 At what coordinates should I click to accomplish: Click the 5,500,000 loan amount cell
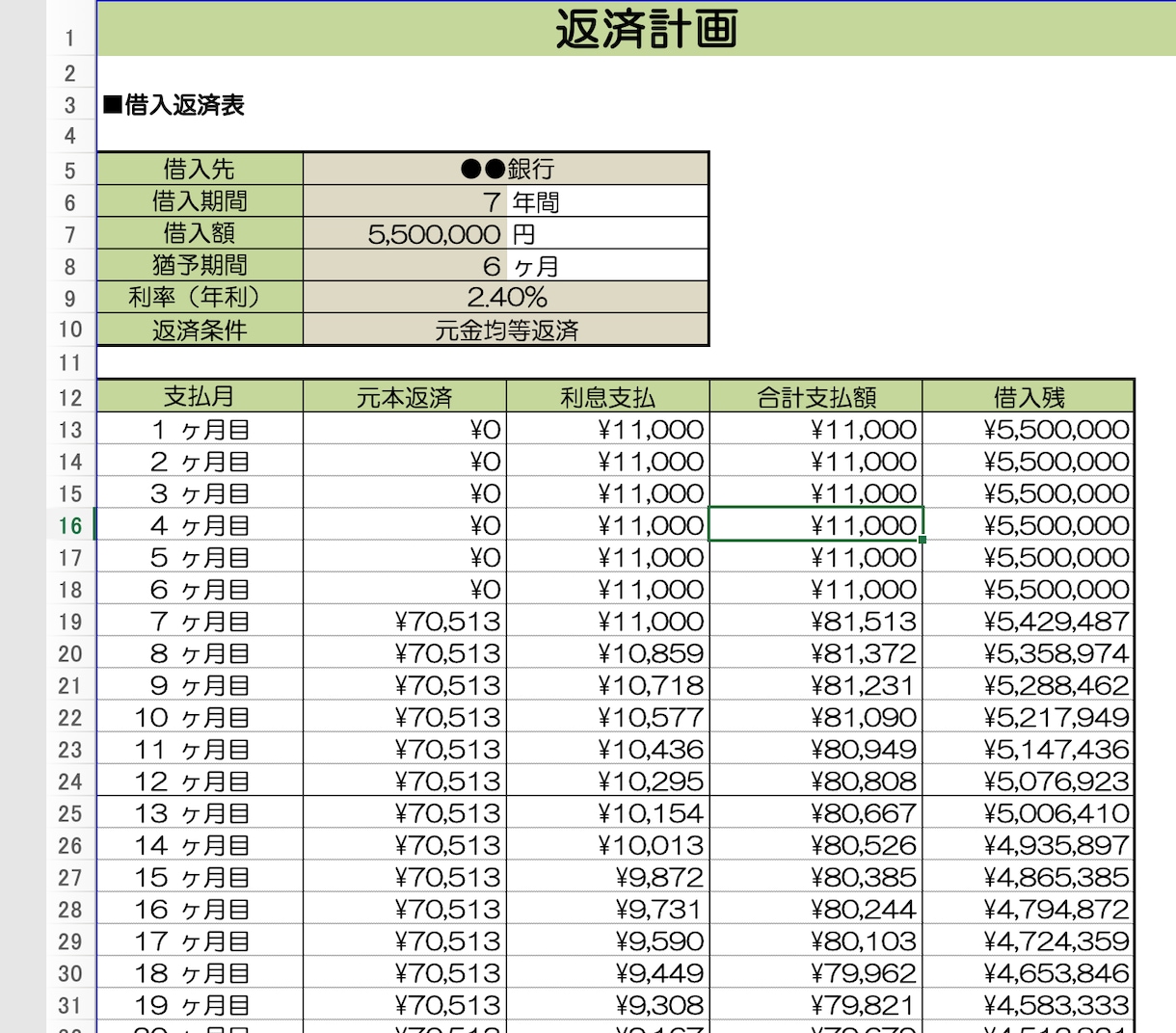pyautogui.click(x=405, y=233)
